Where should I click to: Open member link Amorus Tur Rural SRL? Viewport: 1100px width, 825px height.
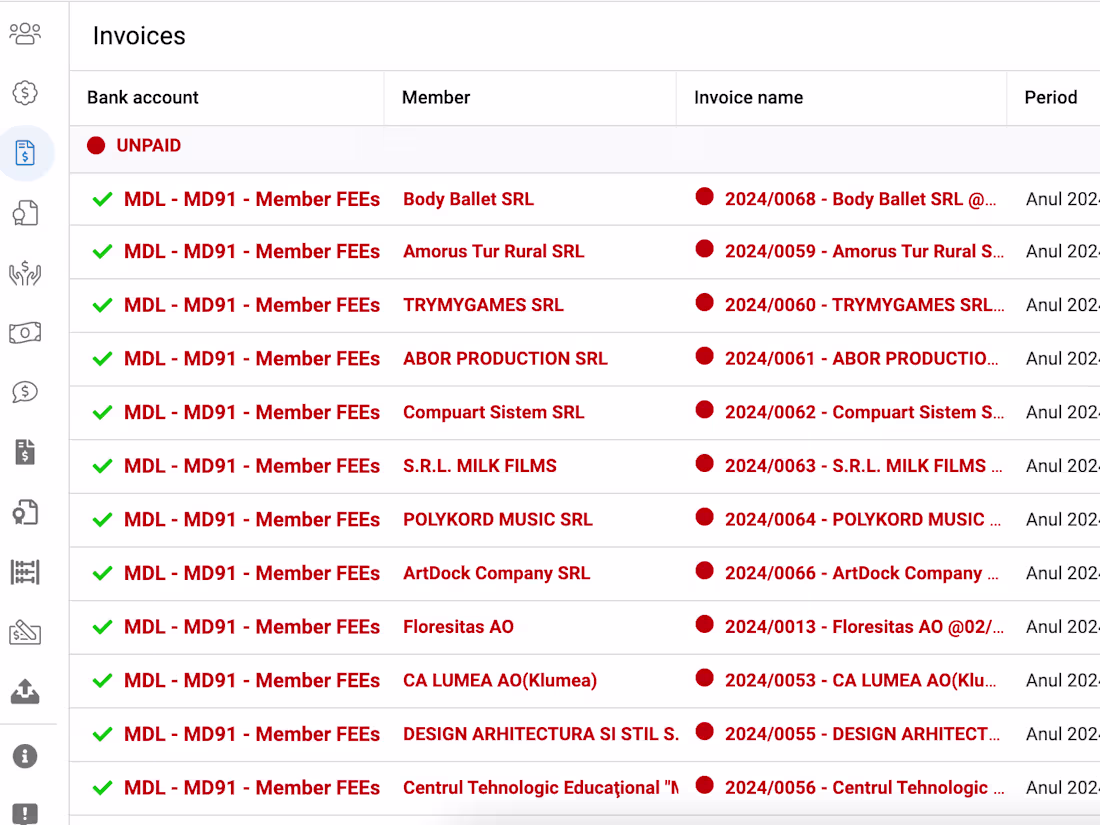[x=493, y=252]
